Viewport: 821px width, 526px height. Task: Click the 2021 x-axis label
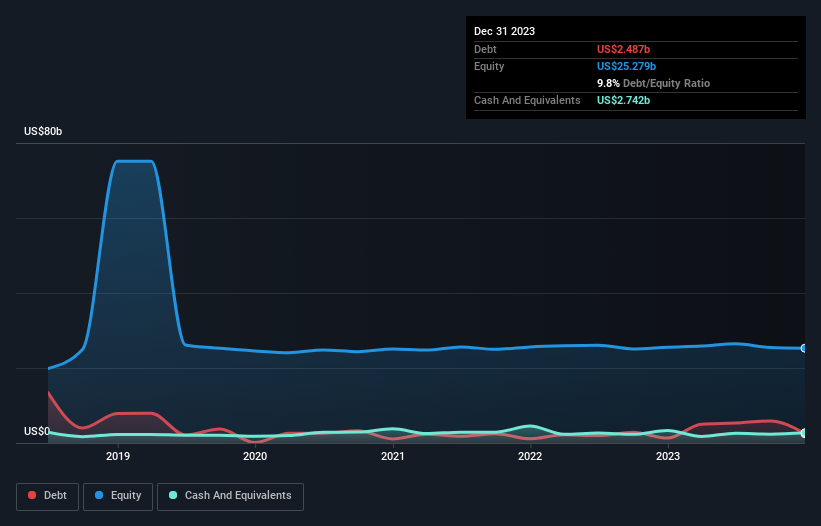coord(393,456)
